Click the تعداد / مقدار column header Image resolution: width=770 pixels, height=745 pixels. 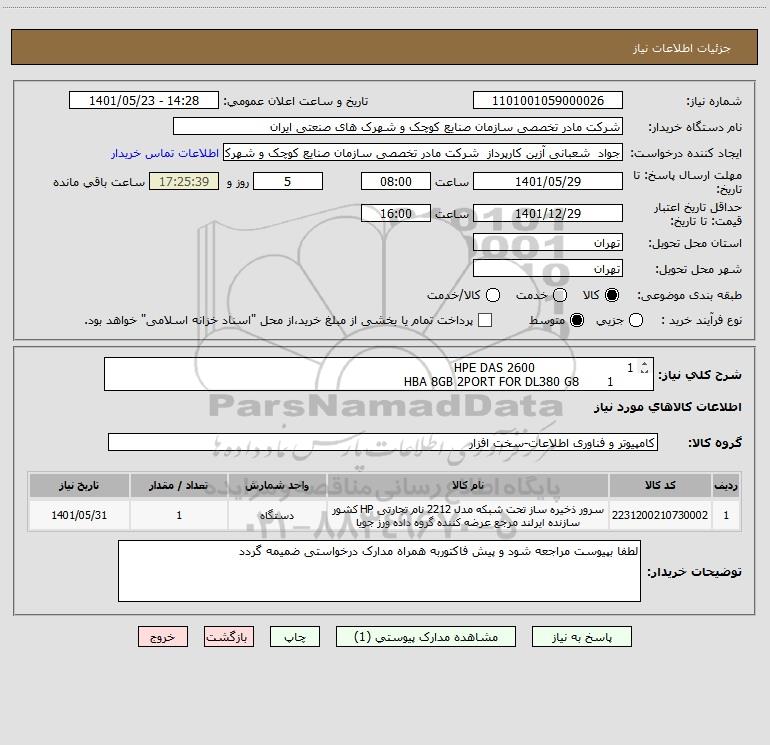click(179, 485)
